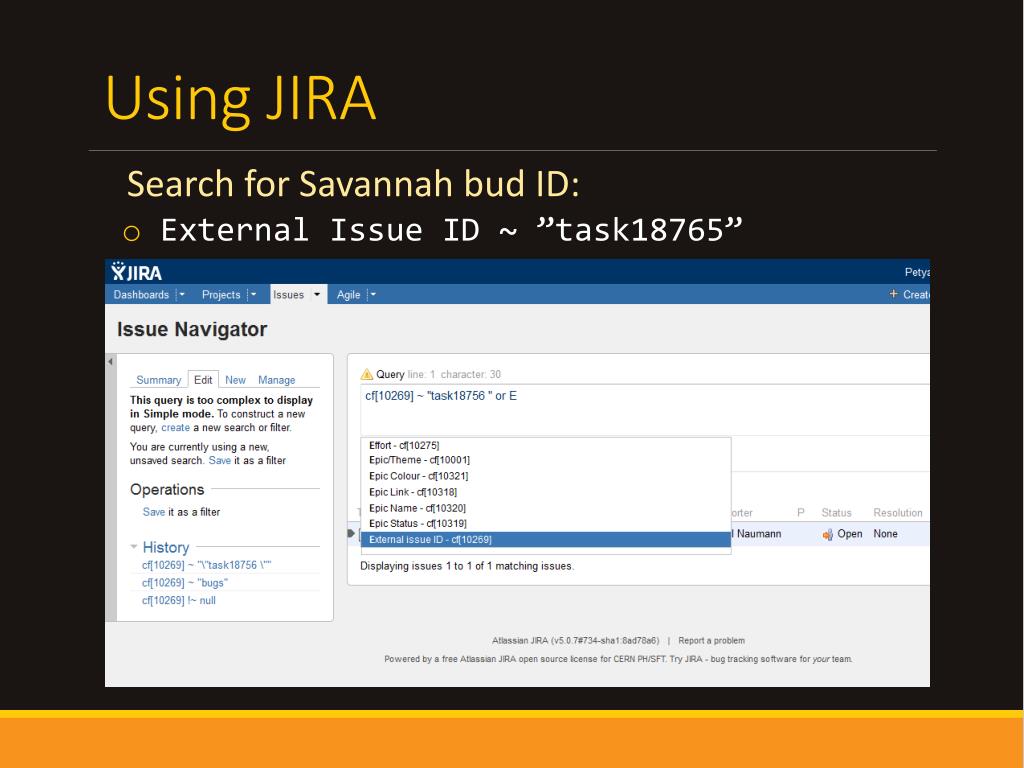
Task: Click the Open status icon
Action: 827,534
